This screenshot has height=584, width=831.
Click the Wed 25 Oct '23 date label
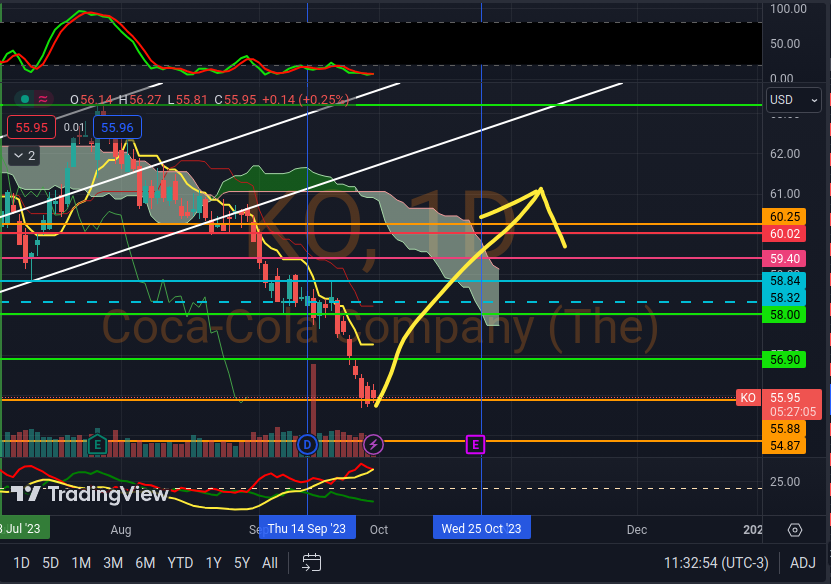481,529
